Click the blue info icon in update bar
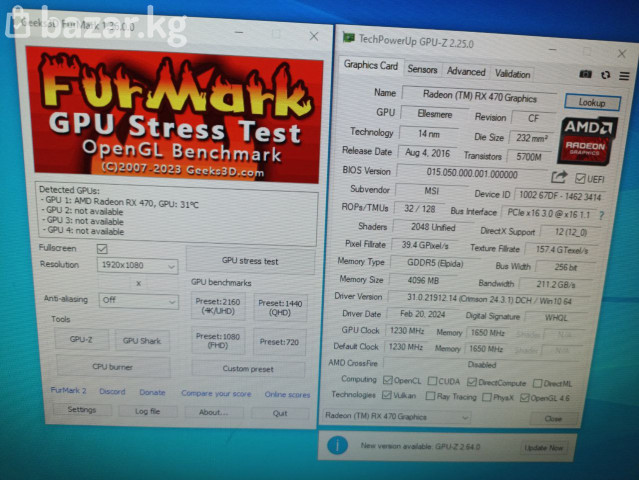Viewport: 639px width, 480px height. tap(341, 445)
